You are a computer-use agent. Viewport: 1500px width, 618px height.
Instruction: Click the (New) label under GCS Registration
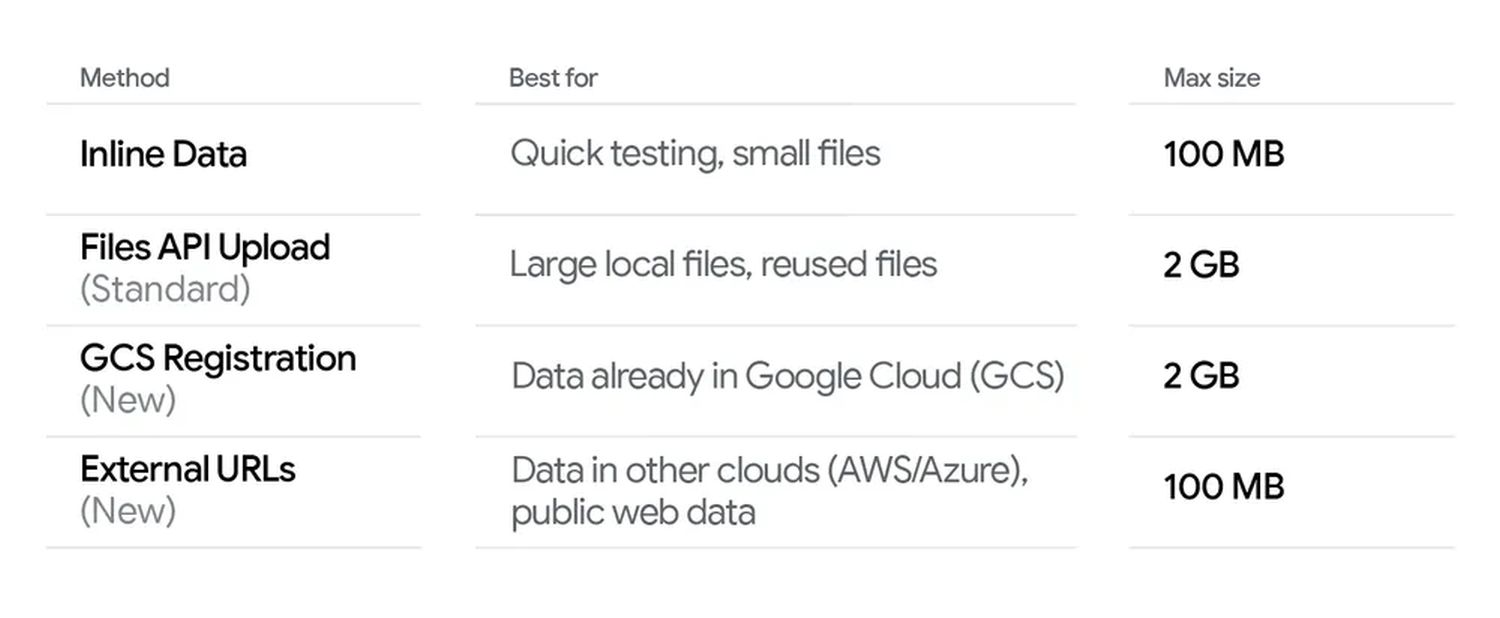128,400
